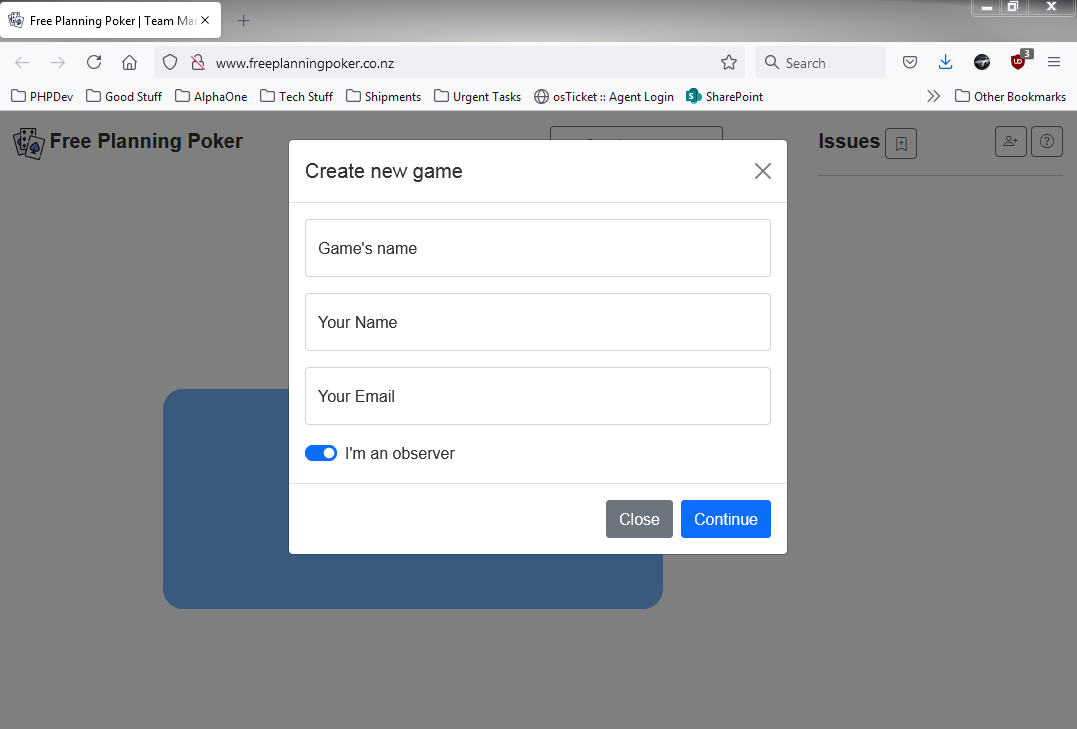Toggle the I'm an observer switch
The image size is (1077, 729).
point(321,453)
